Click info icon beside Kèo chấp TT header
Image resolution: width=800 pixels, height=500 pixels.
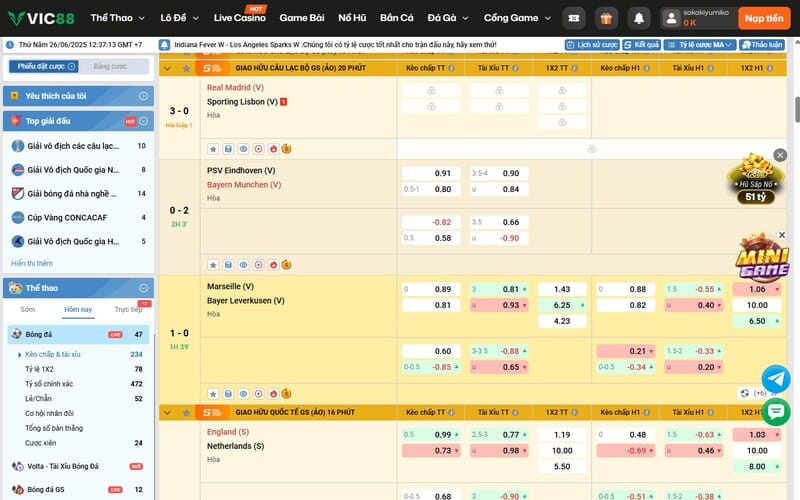pyautogui.click(x=452, y=68)
